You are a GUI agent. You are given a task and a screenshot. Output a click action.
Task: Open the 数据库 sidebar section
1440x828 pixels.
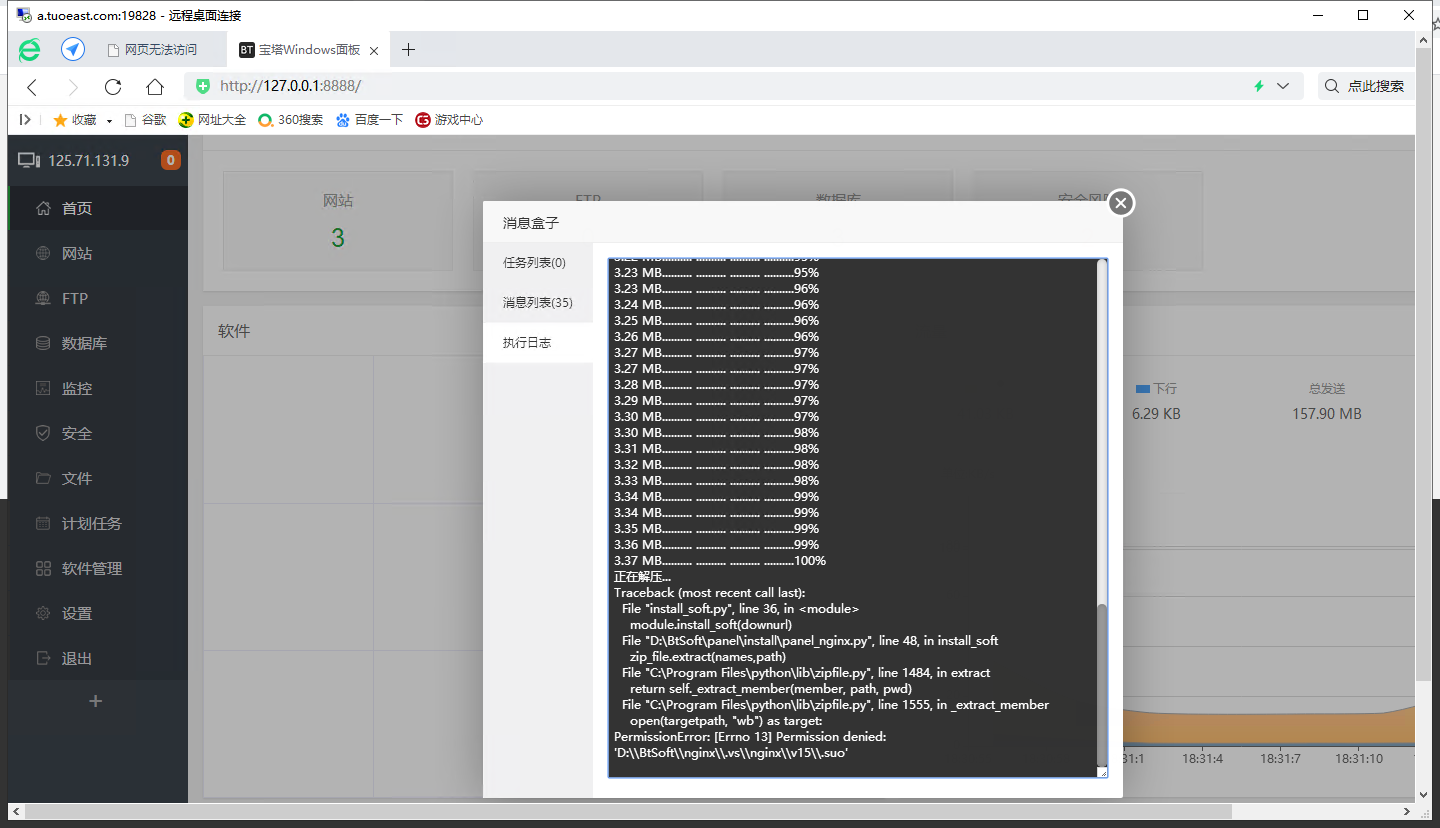tap(98, 343)
